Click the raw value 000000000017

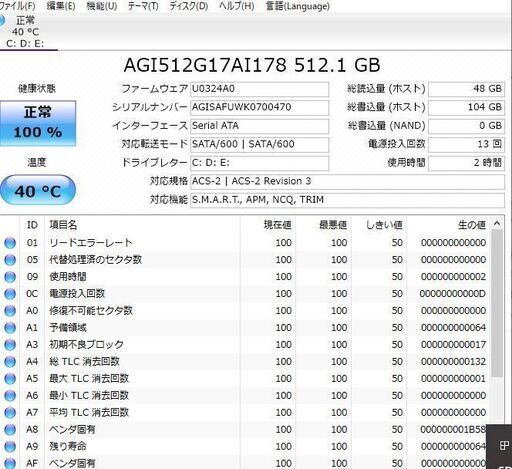(x=453, y=345)
